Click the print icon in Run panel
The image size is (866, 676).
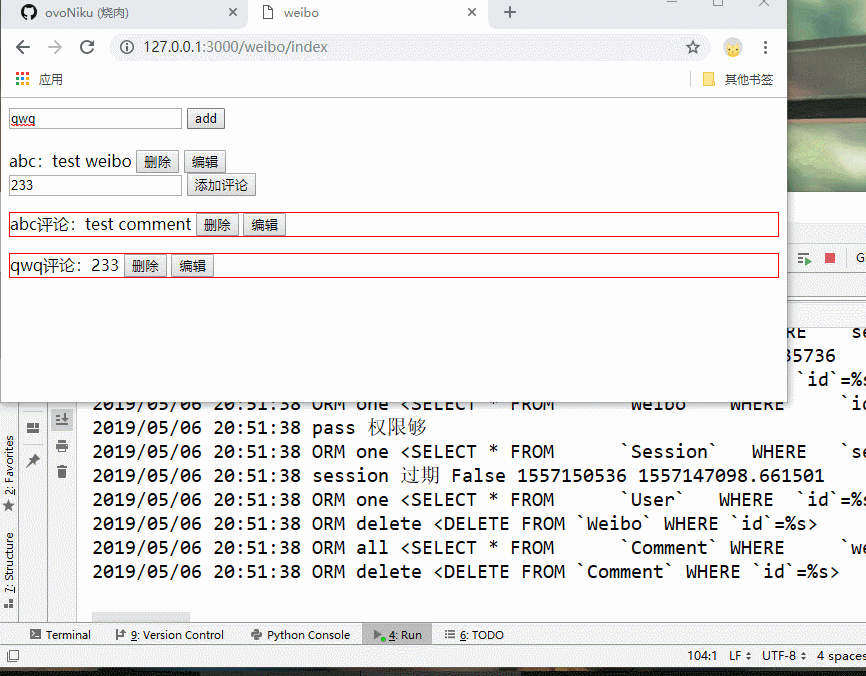62,446
